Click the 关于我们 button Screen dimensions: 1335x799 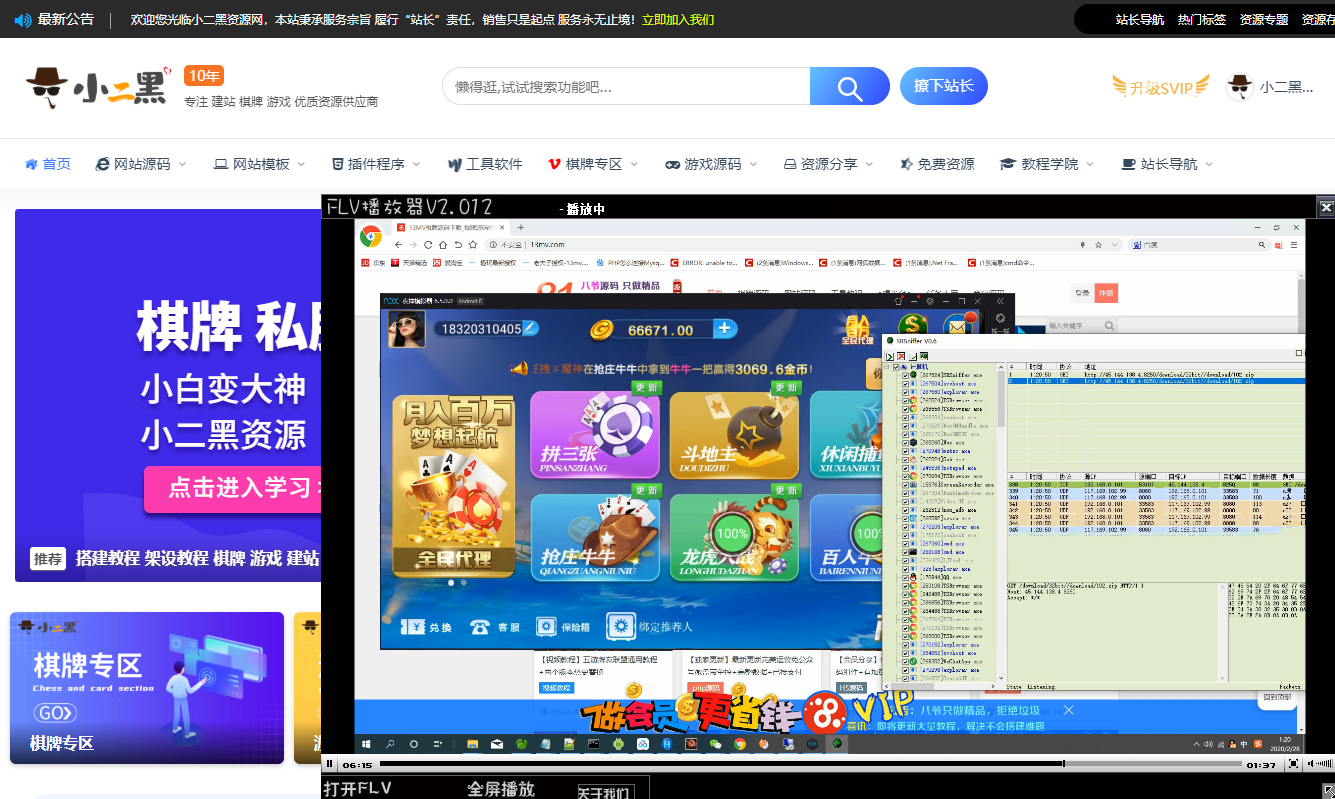(x=604, y=792)
